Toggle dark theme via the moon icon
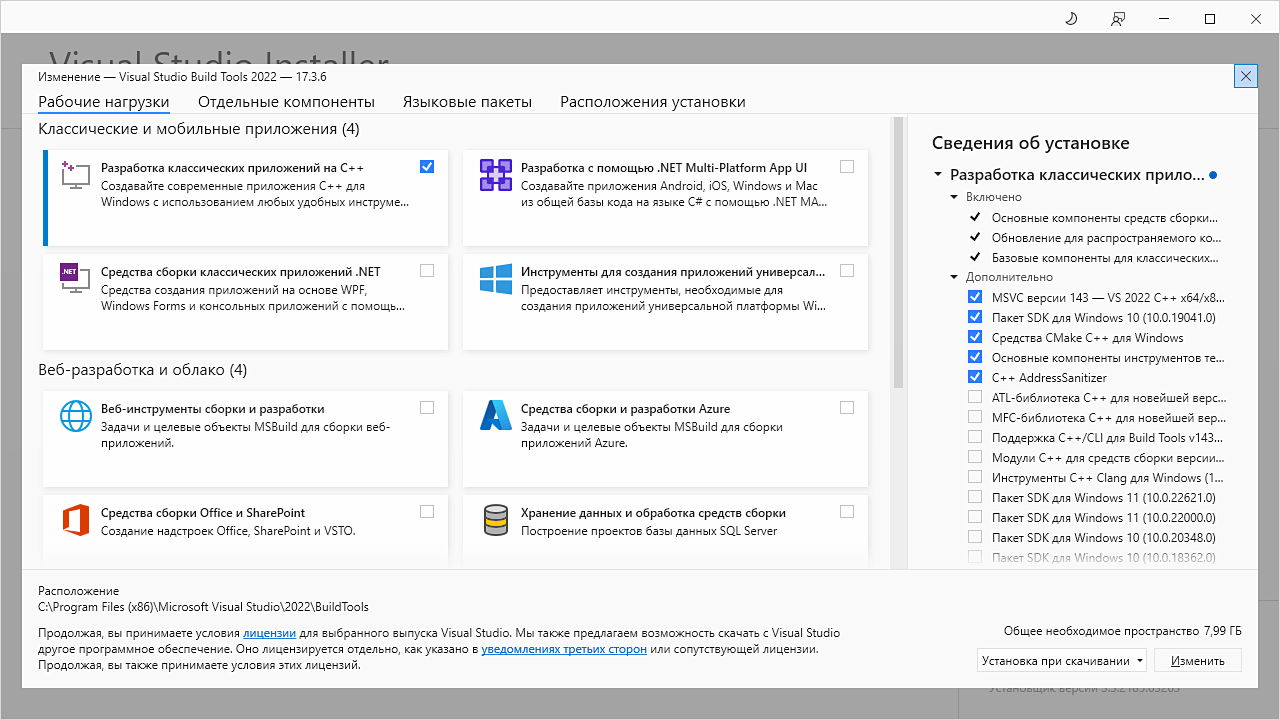Image resolution: width=1280 pixels, height=720 pixels. tap(1070, 18)
